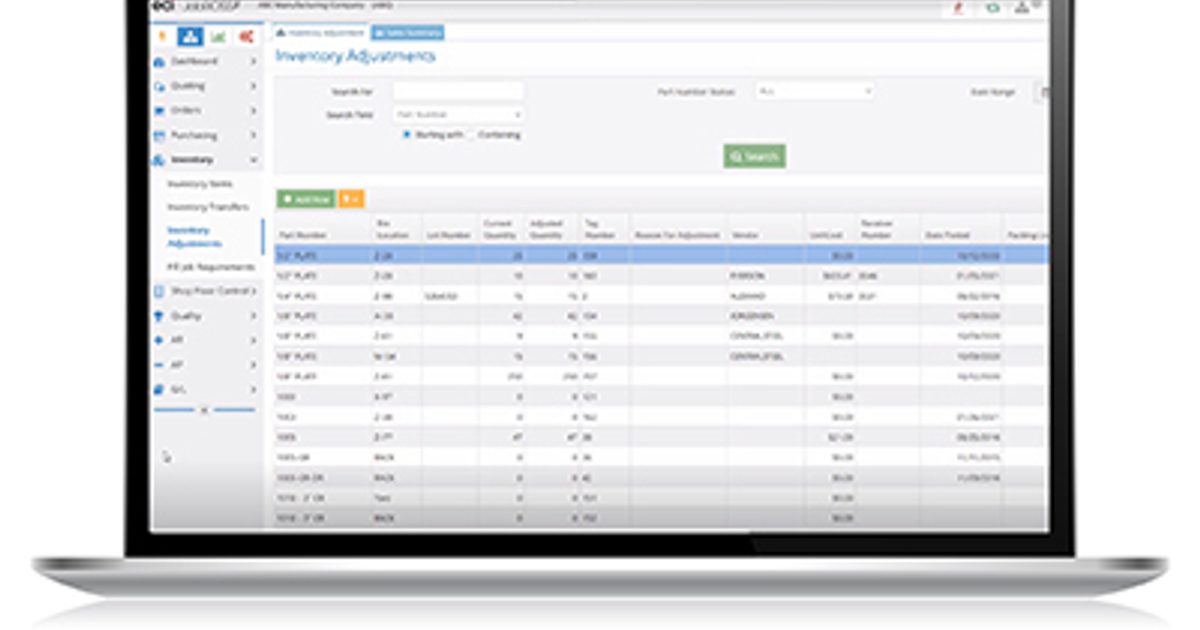
Task: Click the Purchasing icon in the sidebar
Action: point(159,136)
